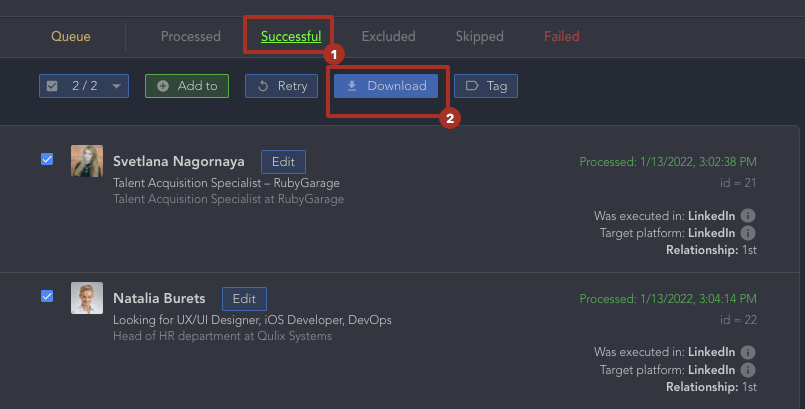The width and height of the screenshot is (805, 409).
Task: Expand the 2 / 2 selection dropdown arrow
Action: pos(117,86)
